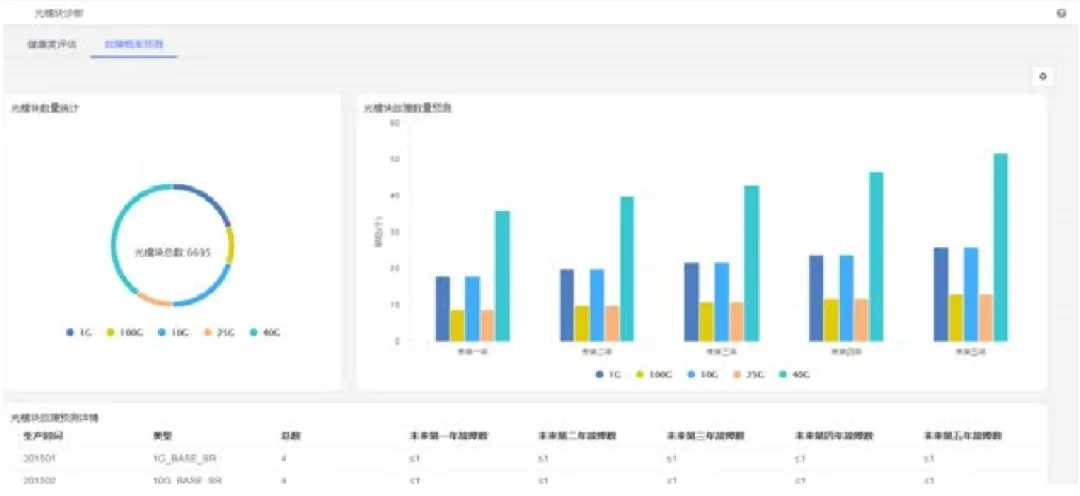Toggle 25G legend under the bar chart

click(747, 374)
